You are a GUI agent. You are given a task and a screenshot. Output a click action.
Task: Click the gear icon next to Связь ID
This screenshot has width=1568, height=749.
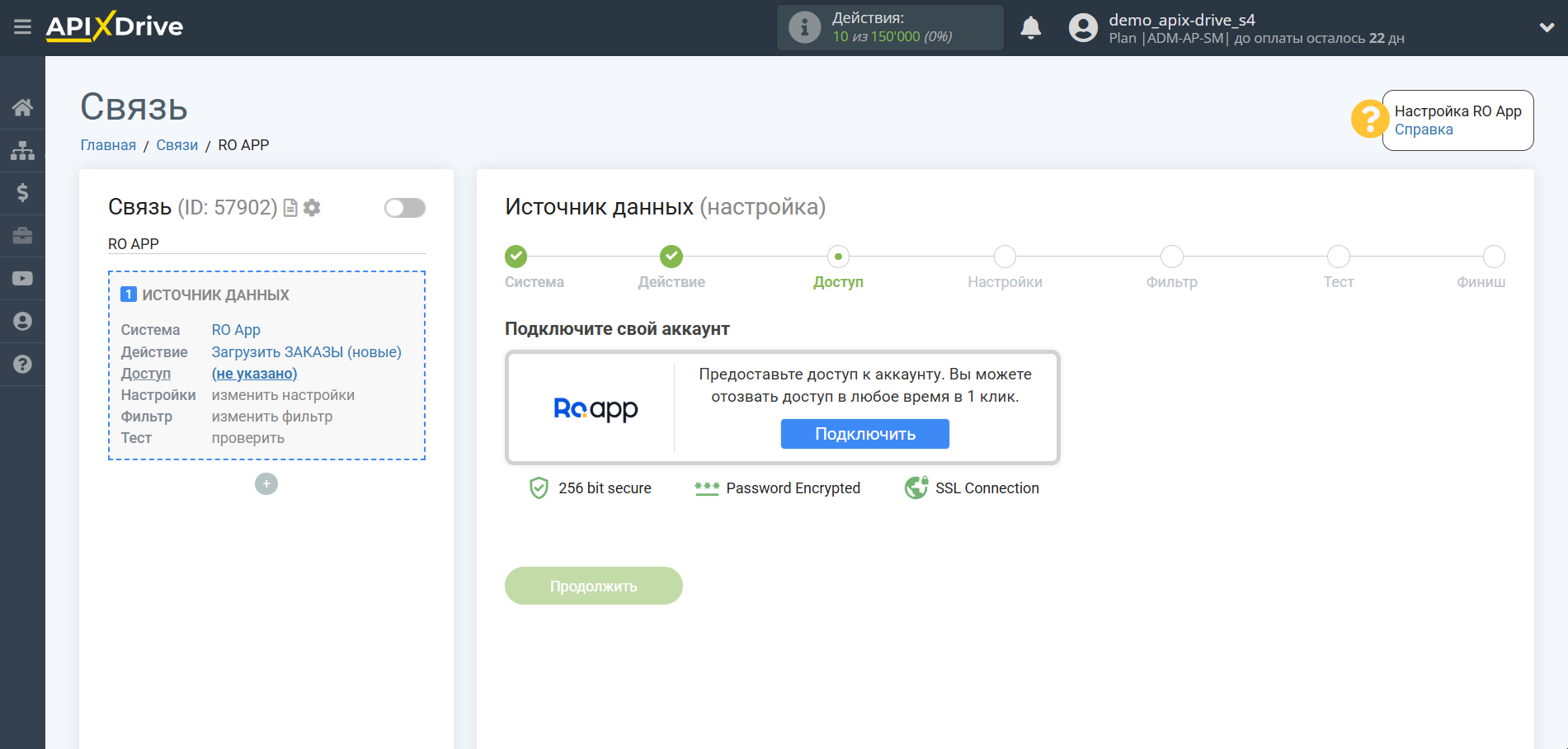(312, 208)
